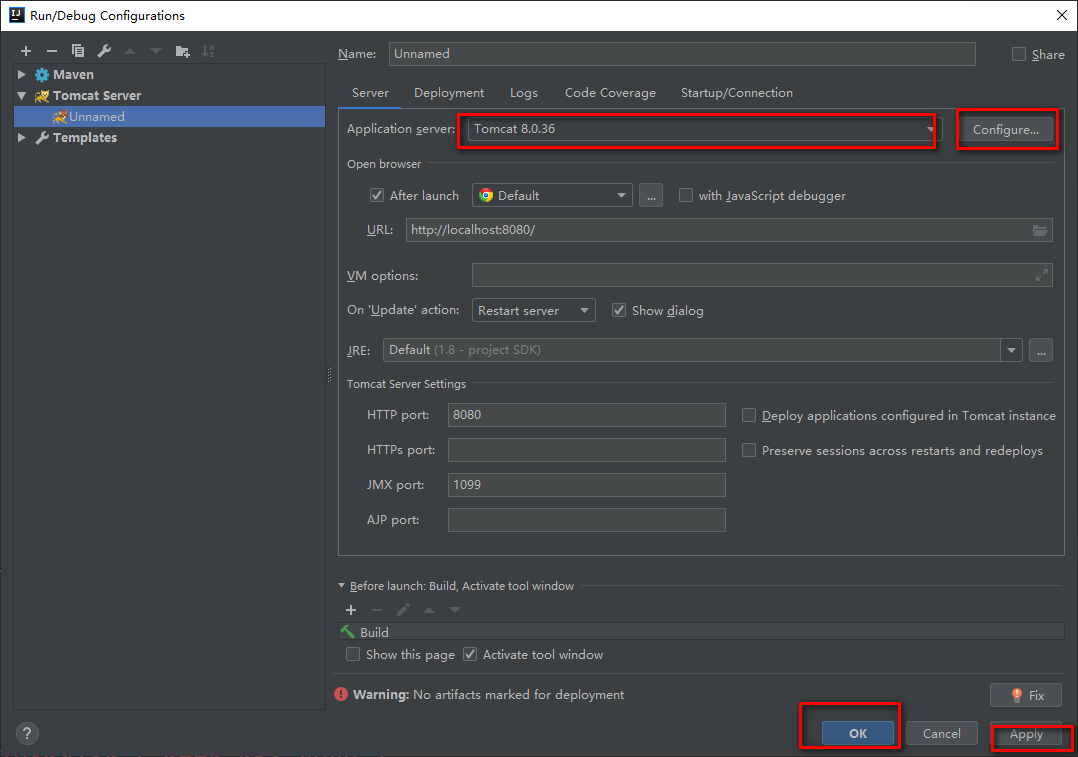Enable Deploy applications configured in Tomcat instance
This screenshot has width=1078, height=757.
(749, 415)
